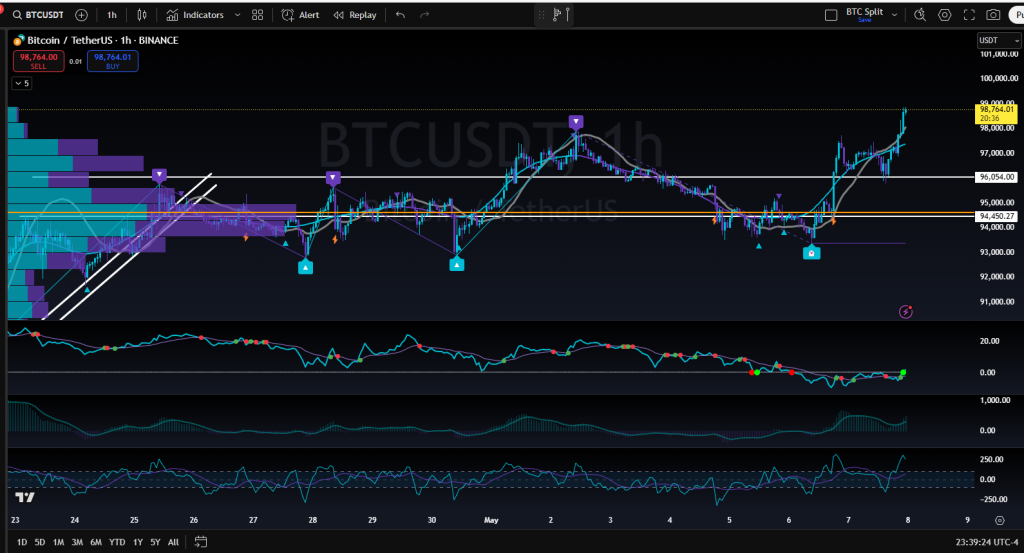The height and width of the screenshot is (553, 1024).
Task: Expand the BTC Split layout dropdown chevron
Action: click(x=894, y=14)
